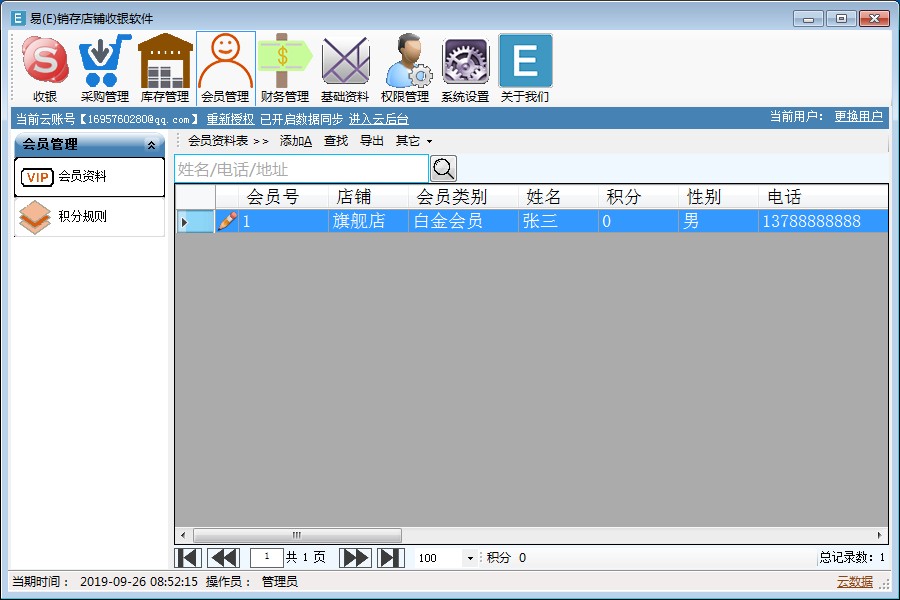Screen dimensions: 900x600
Task: Open 权限管理 permission management
Action: pyautogui.click(x=405, y=68)
